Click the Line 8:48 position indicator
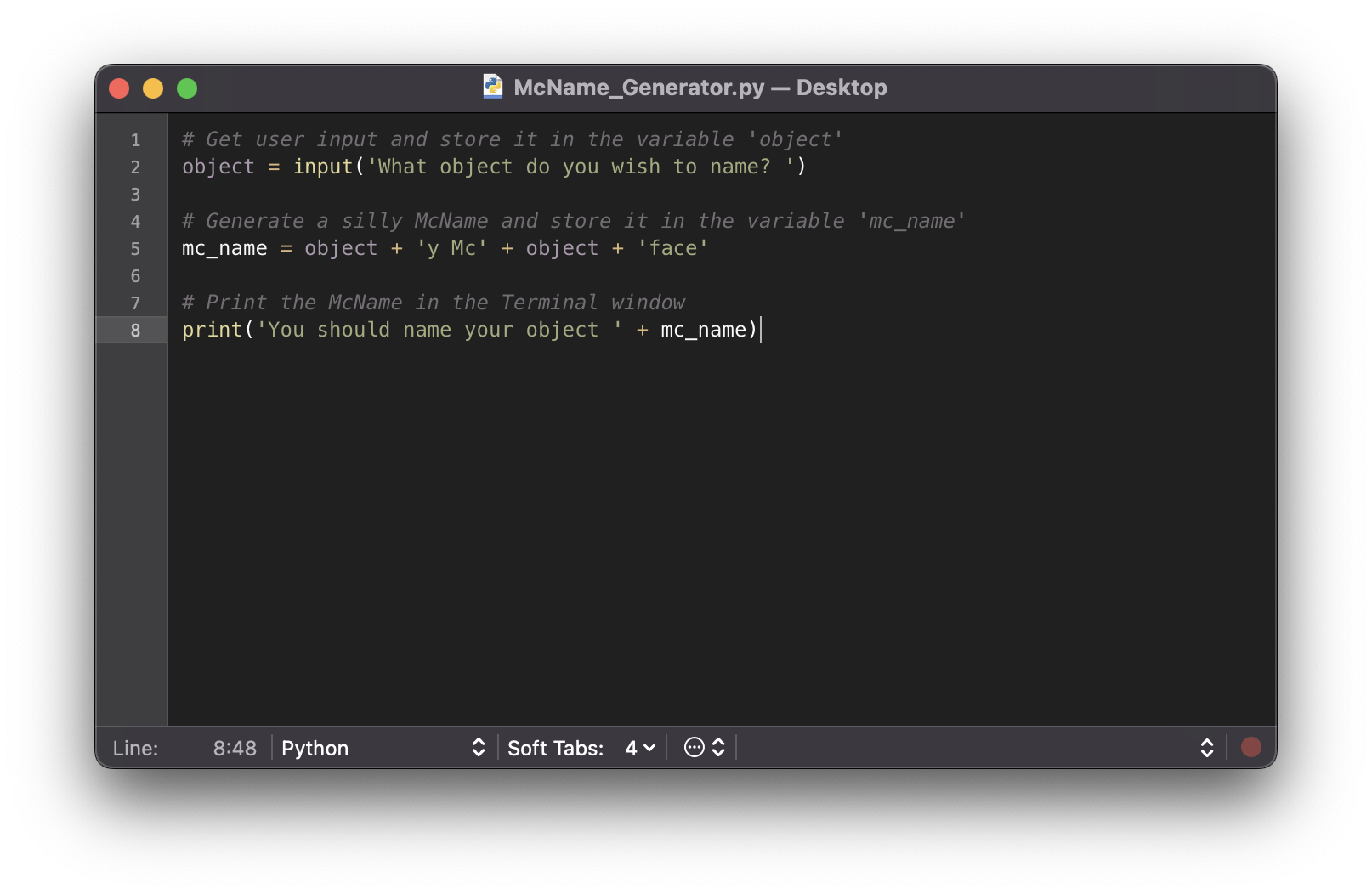This screenshot has width=1372, height=894. [234, 748]
